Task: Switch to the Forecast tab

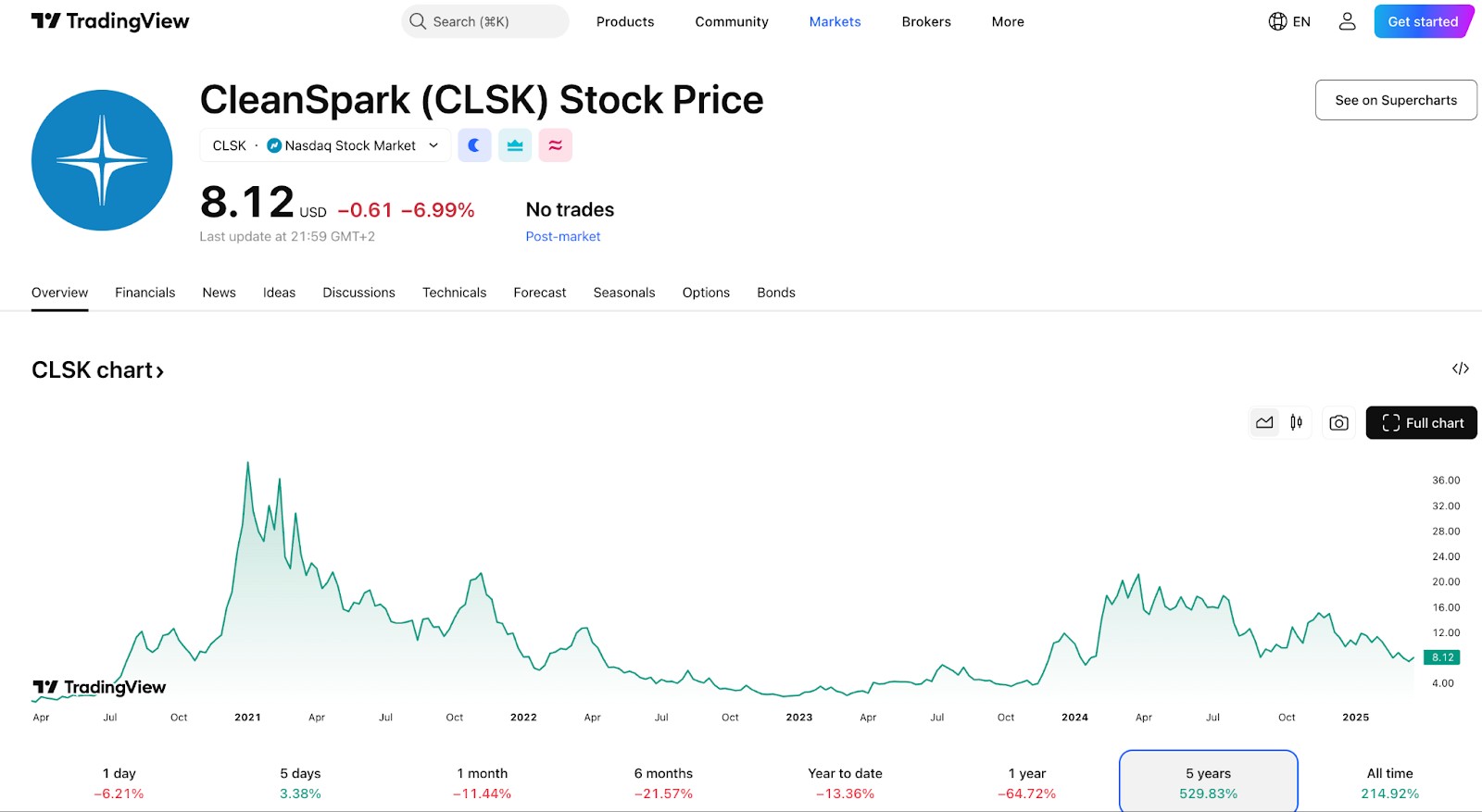Action: [x=540, y=293]
